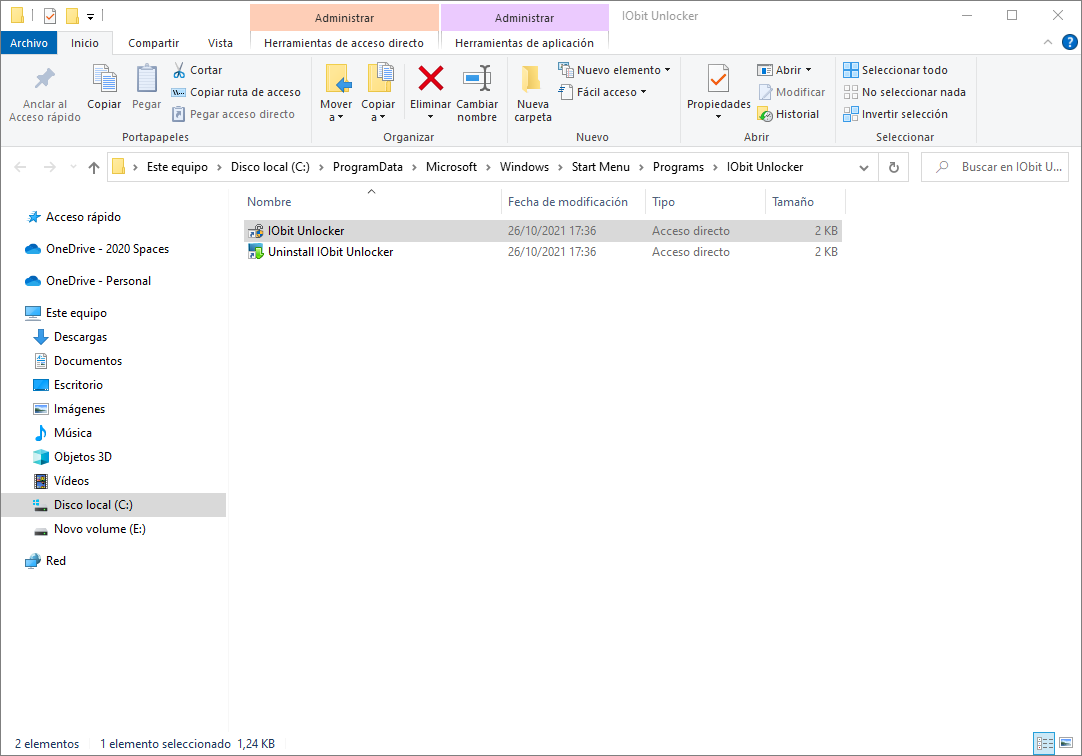Open Herramientas de aplicación tab

(524, 43)
